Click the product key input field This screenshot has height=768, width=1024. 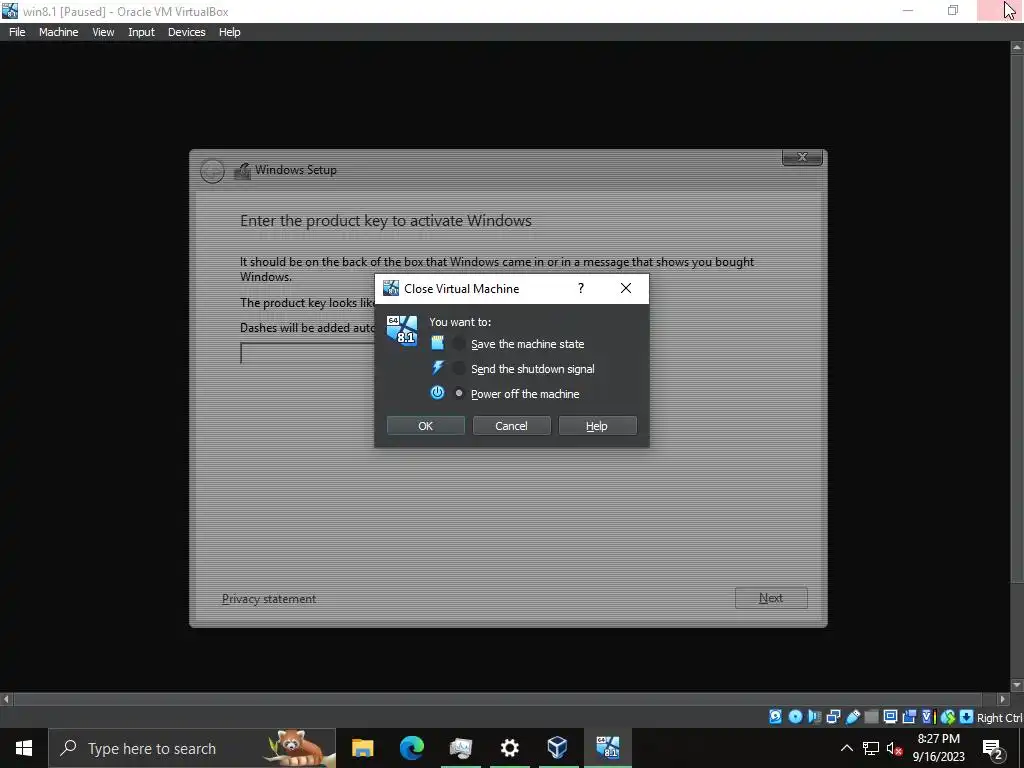point(307,353)
